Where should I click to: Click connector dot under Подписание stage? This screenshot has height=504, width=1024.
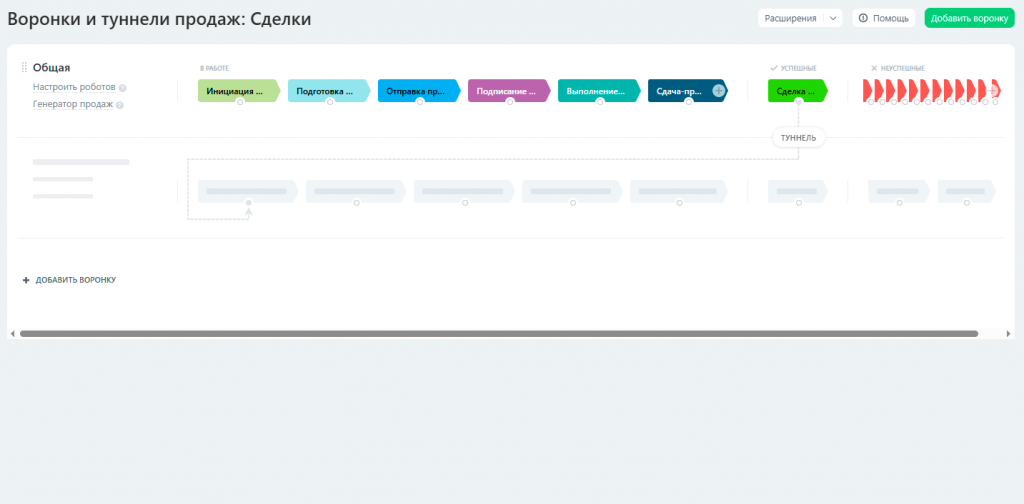pos(510,102)
